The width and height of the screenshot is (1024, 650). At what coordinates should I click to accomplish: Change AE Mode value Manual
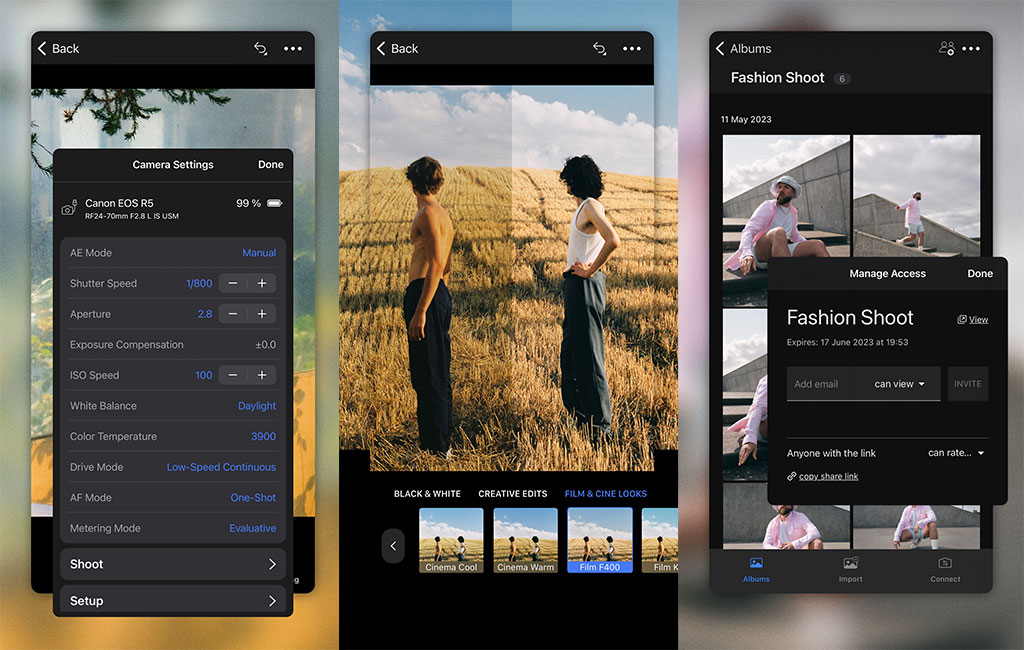click(x=259, y=253)
